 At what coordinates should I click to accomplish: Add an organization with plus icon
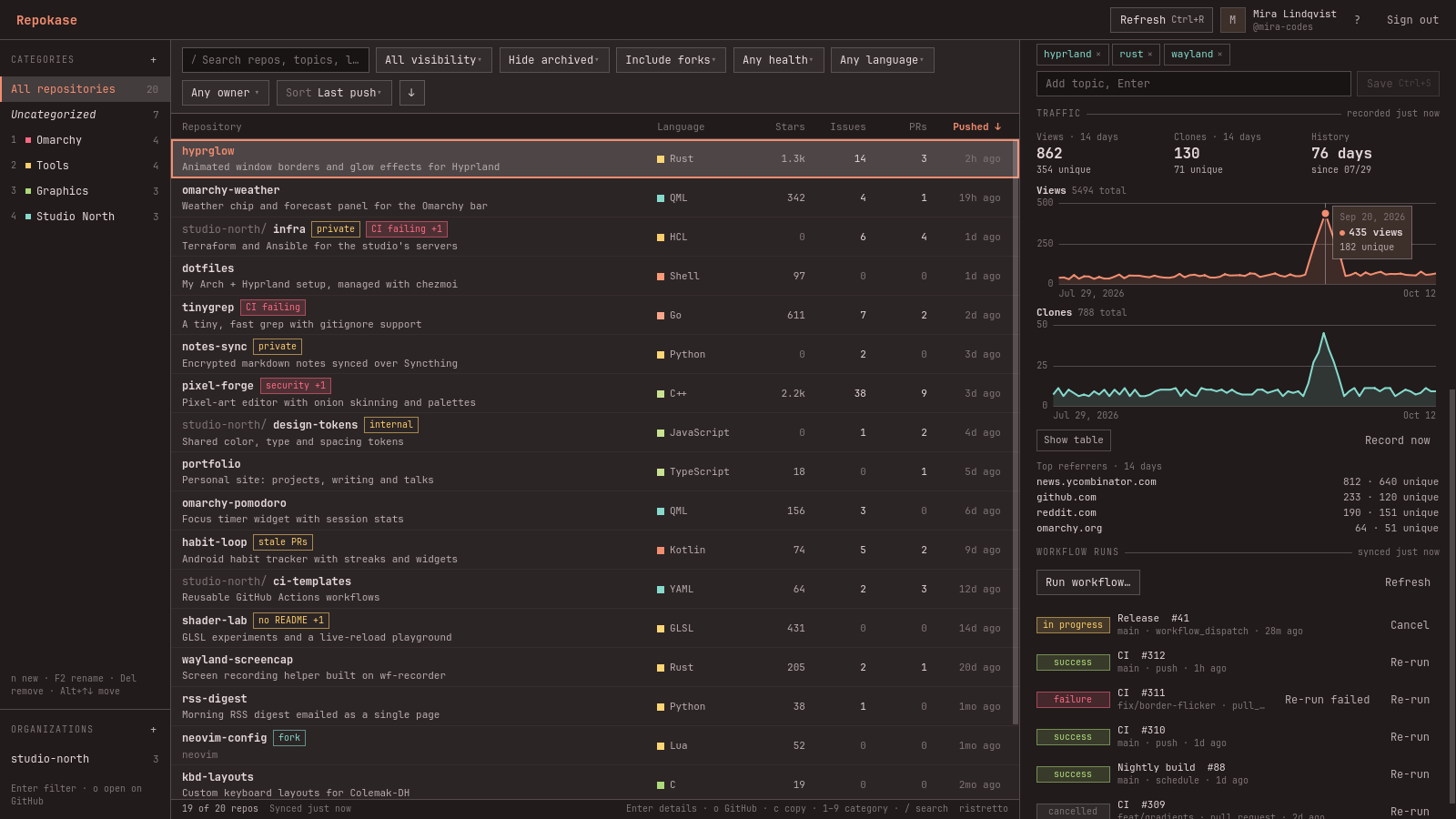click(153, 730)
